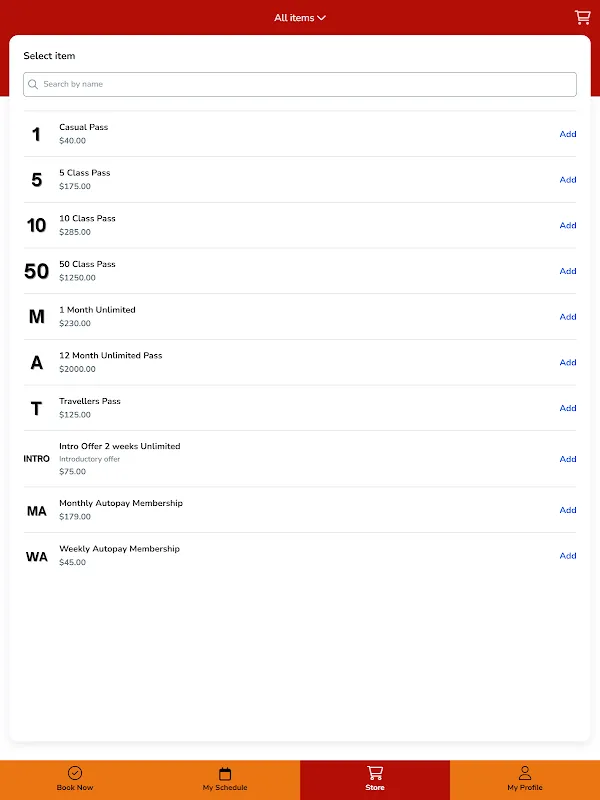Screen dimensions: 600x800
Task: Expand the All items dropdown
Action: coord(300,18)
